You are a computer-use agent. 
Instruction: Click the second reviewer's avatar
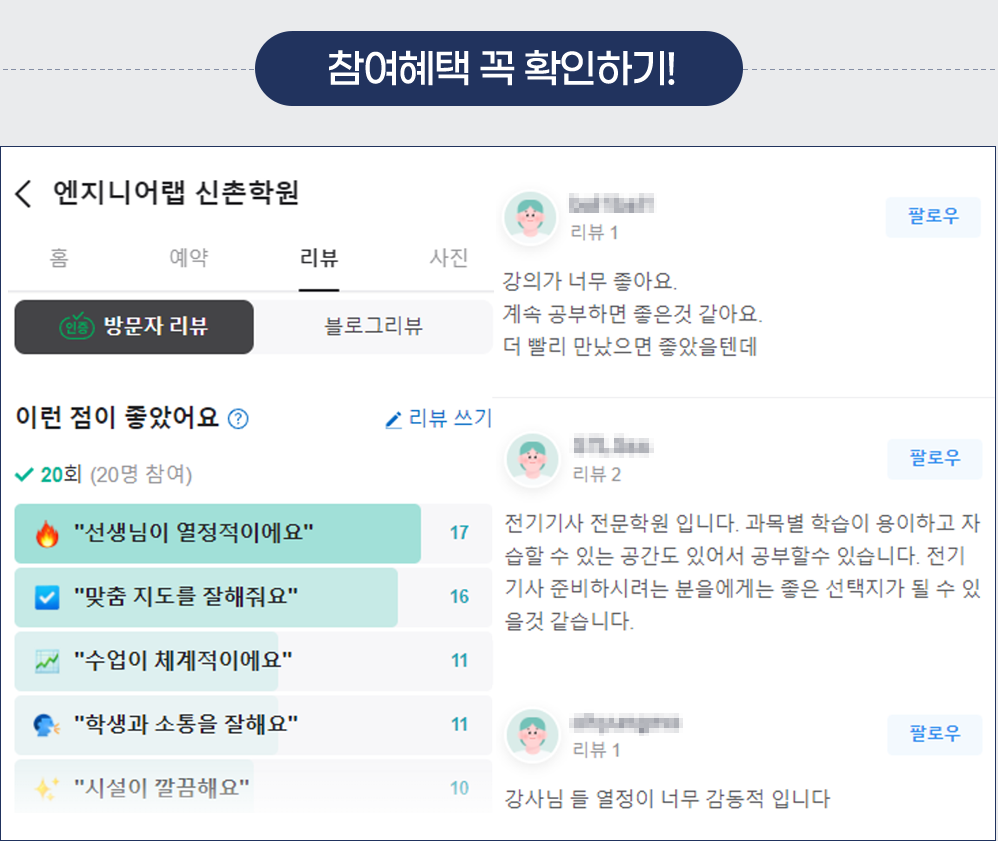(531, 459)
